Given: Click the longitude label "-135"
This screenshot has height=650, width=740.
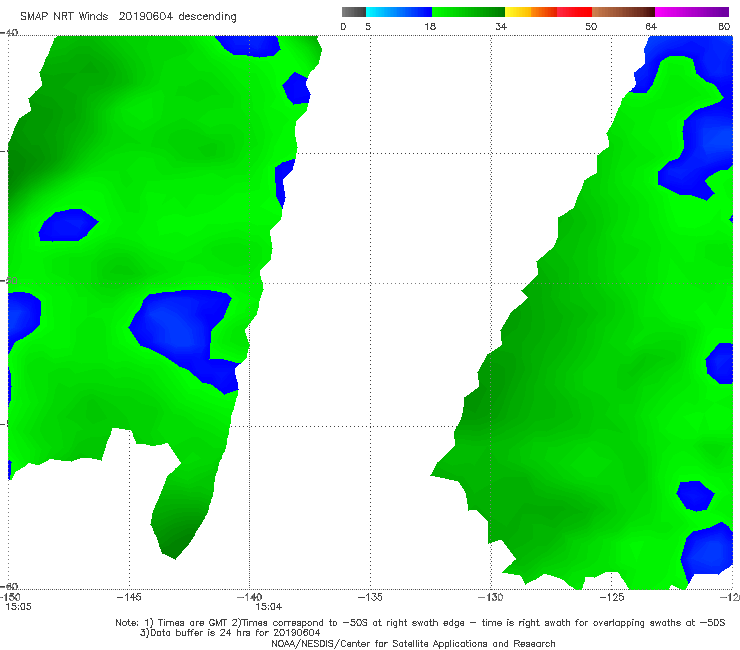Looking at the screenshot, I should 370,597.
